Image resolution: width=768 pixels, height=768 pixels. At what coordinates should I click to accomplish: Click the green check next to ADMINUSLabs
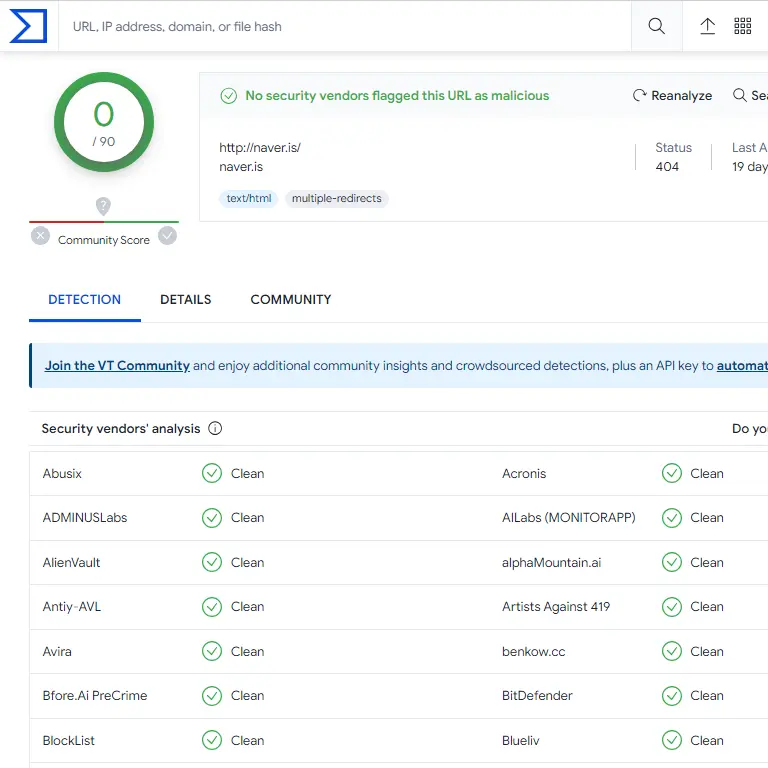(212, 518)
